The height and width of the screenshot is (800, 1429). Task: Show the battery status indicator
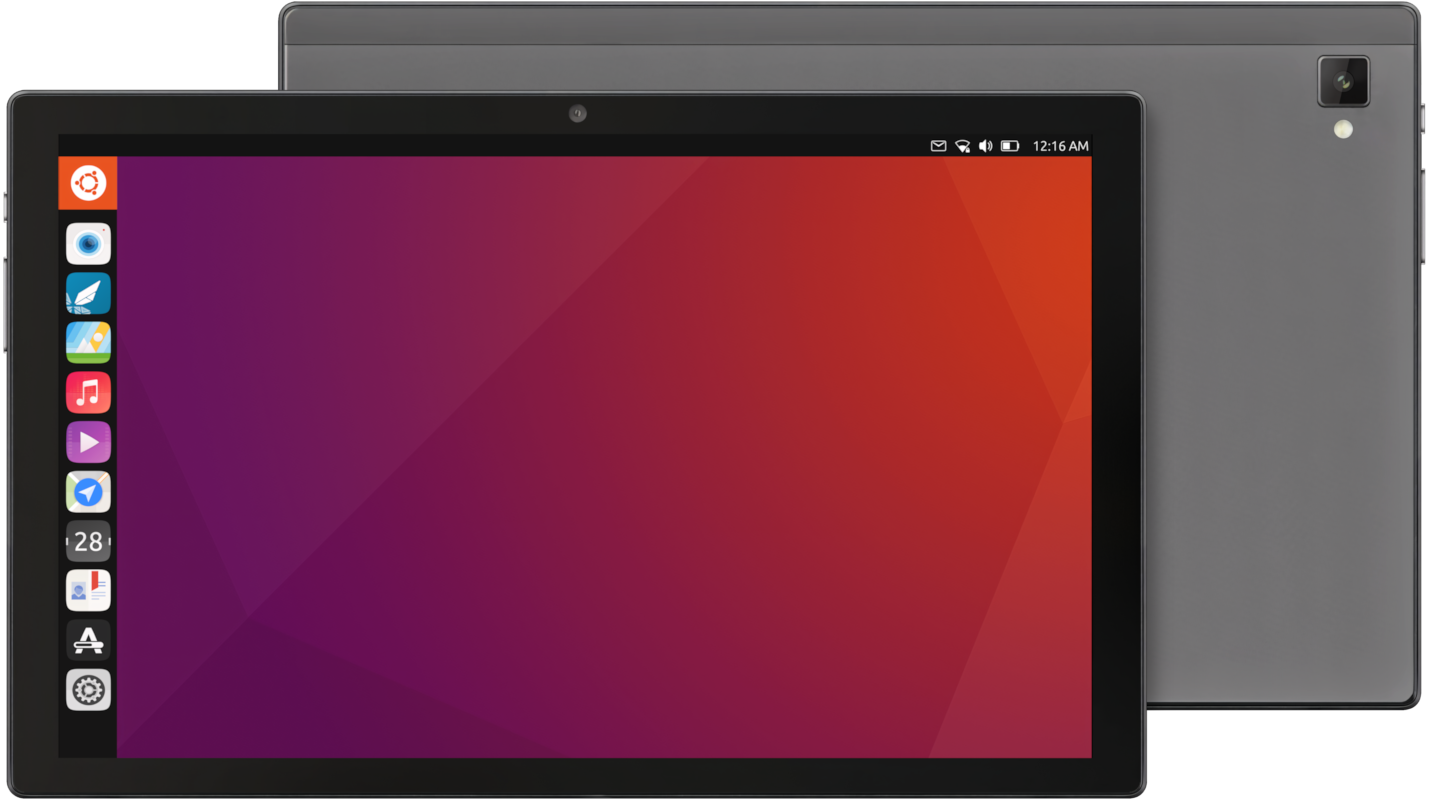coord(1010,146)
